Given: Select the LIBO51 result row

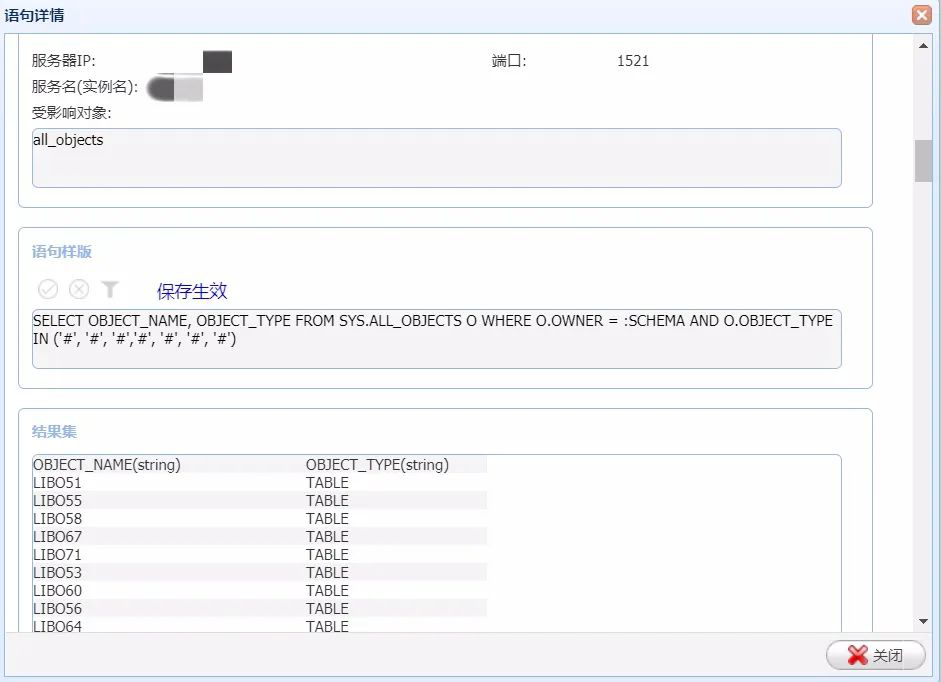Looking at the screenshot, I should coord(58,483).
